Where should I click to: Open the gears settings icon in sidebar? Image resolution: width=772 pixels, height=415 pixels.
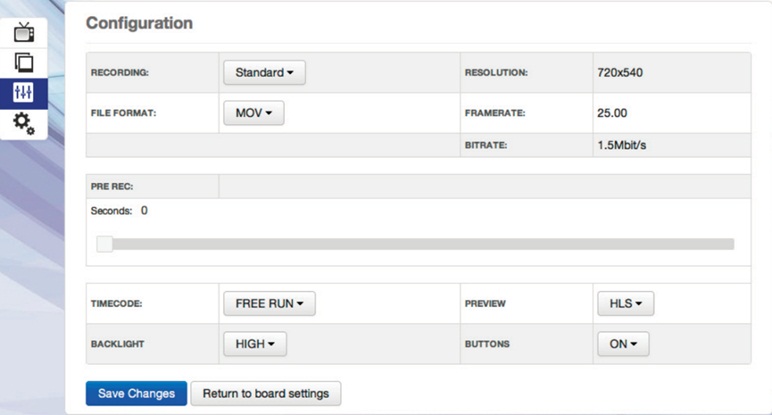[23, 123]
